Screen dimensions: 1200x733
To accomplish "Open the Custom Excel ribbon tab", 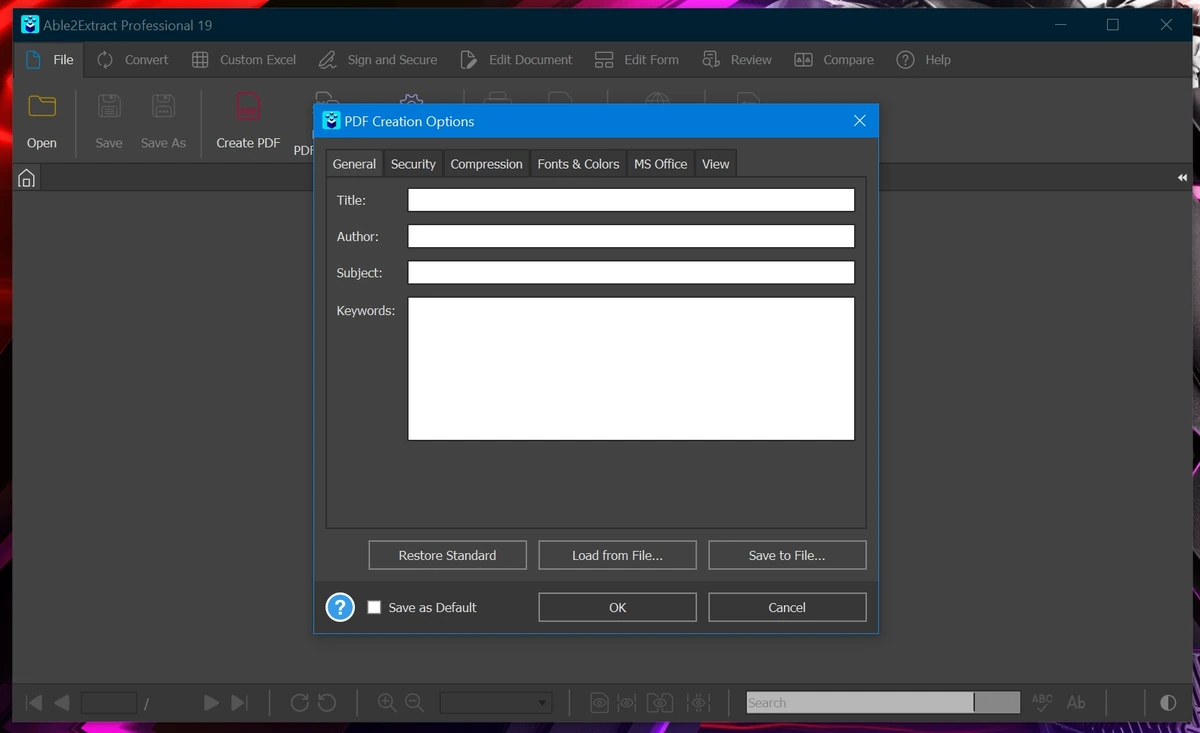I will (x=244, y=60).
